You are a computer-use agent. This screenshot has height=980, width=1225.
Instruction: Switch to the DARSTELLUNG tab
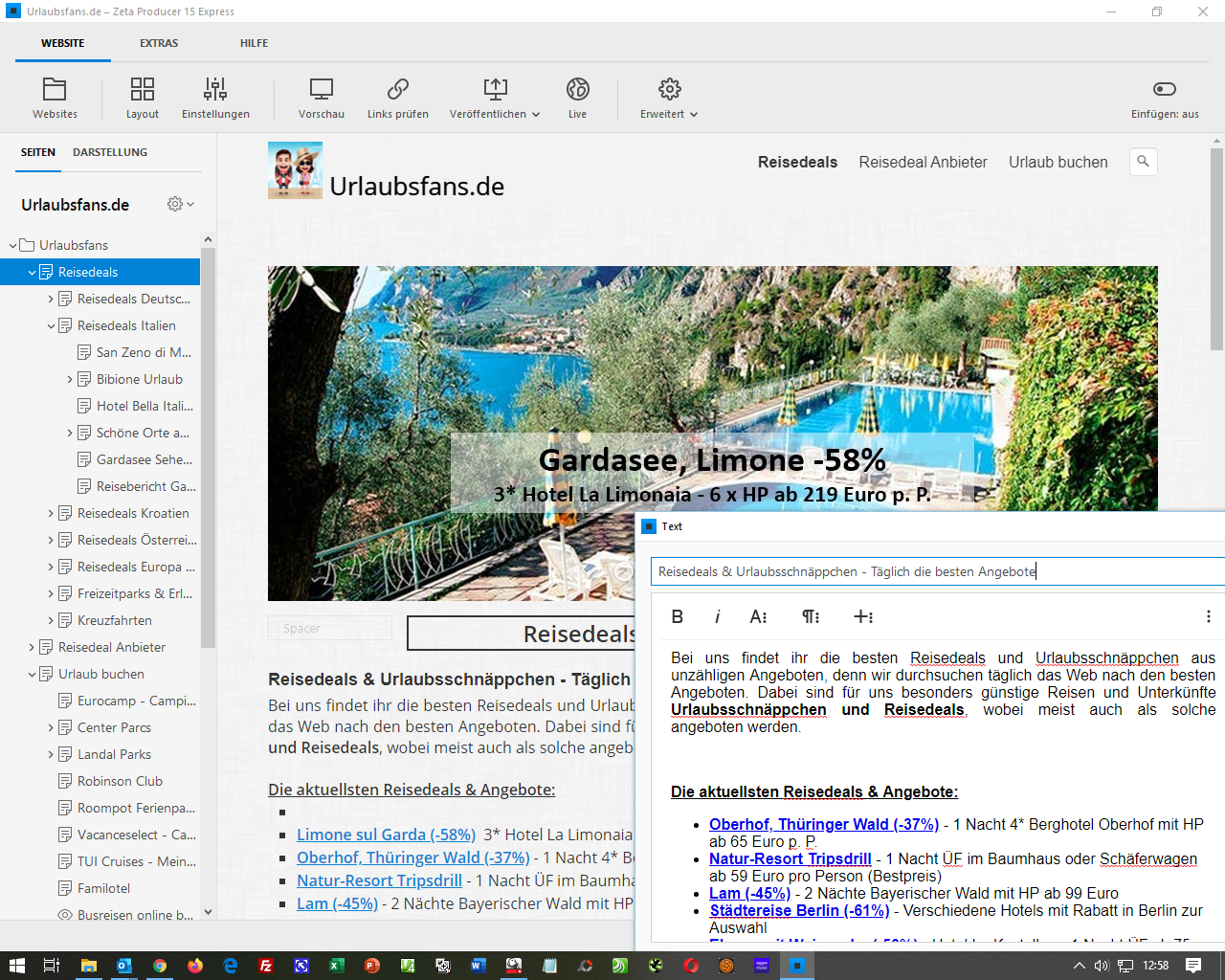point(110,152)
